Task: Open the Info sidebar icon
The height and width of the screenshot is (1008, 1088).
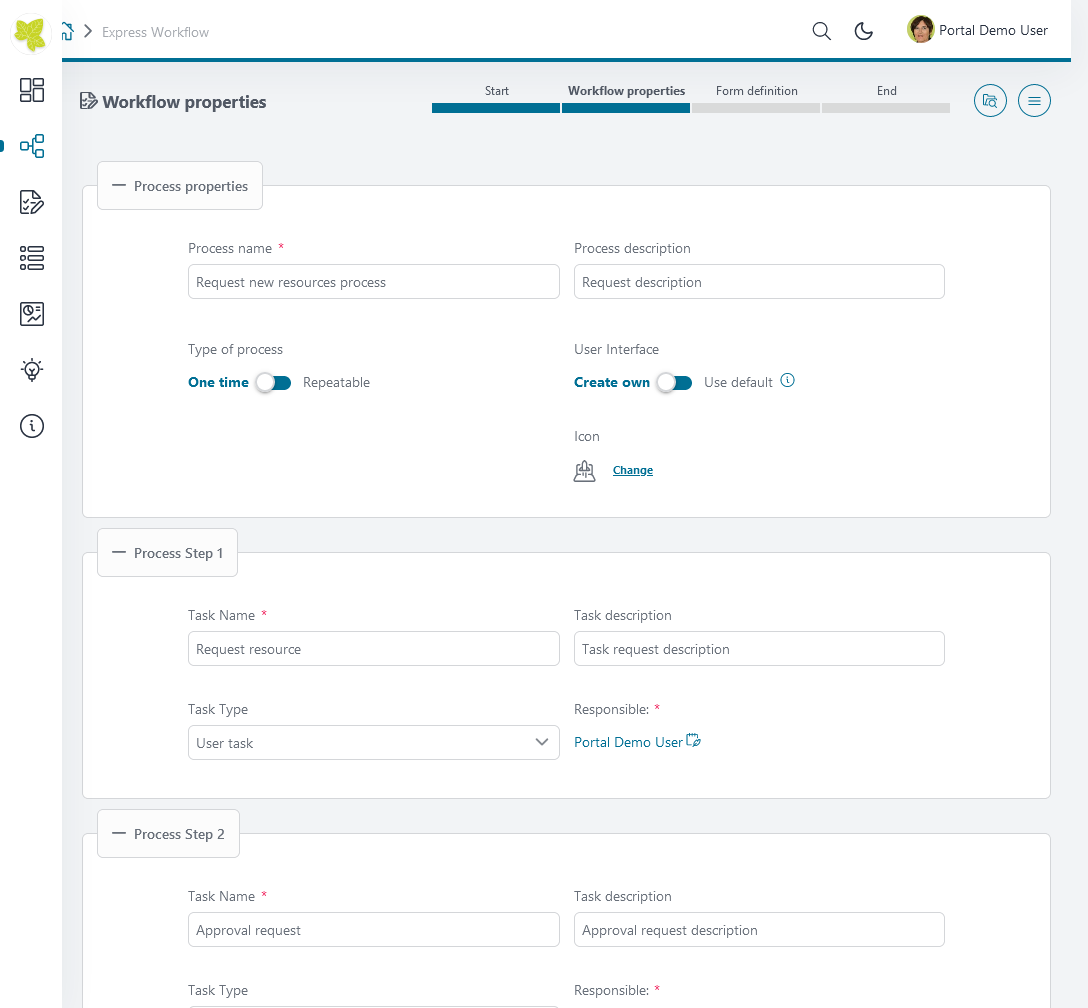Action: [x=32, y=426]
